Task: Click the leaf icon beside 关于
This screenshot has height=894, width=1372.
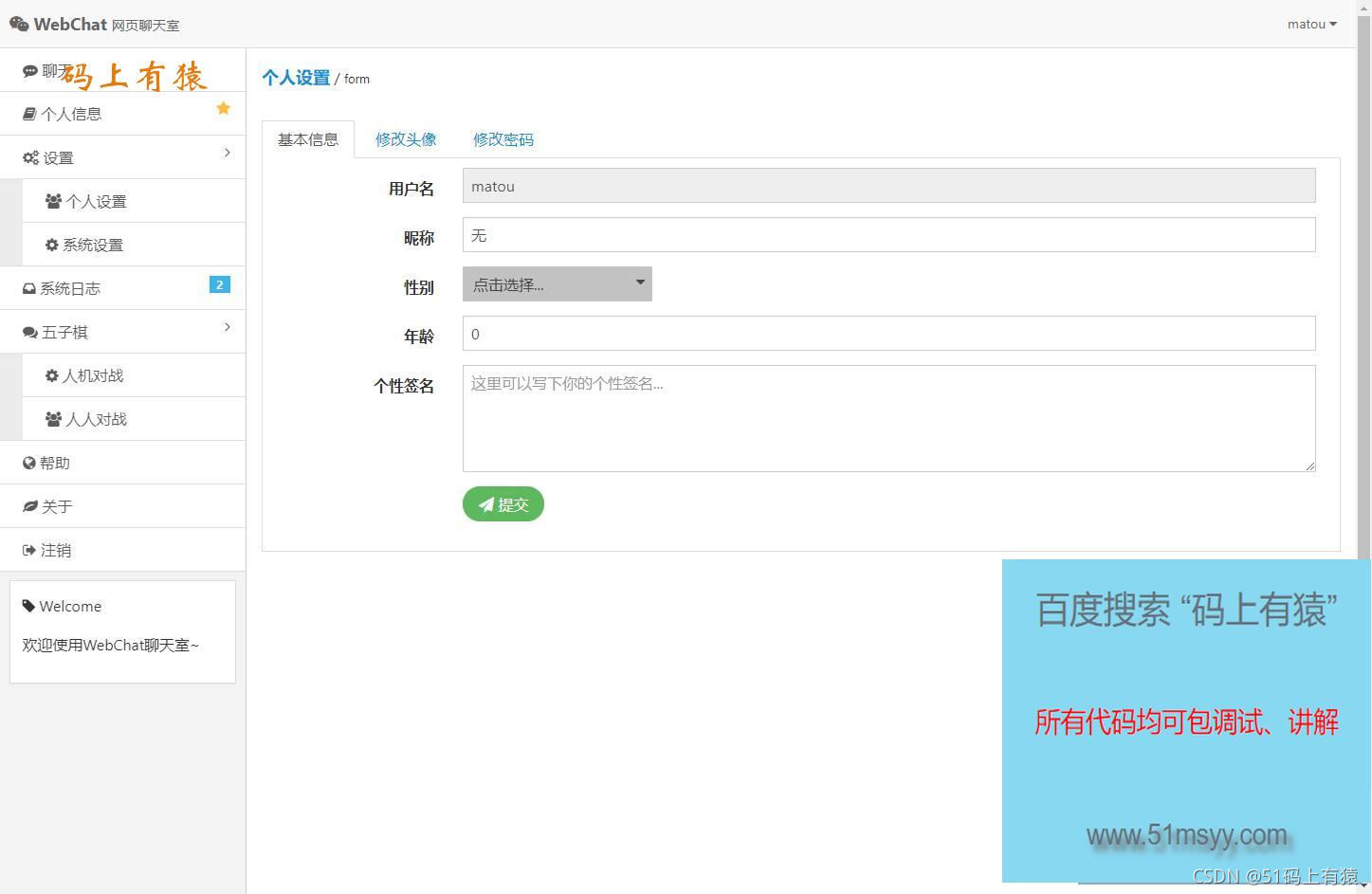Action: [30, 506]
